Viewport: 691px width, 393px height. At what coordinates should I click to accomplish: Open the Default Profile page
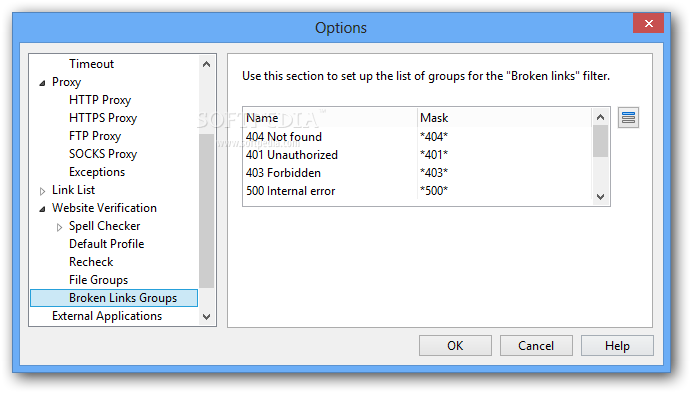click(x=107, y=244)
